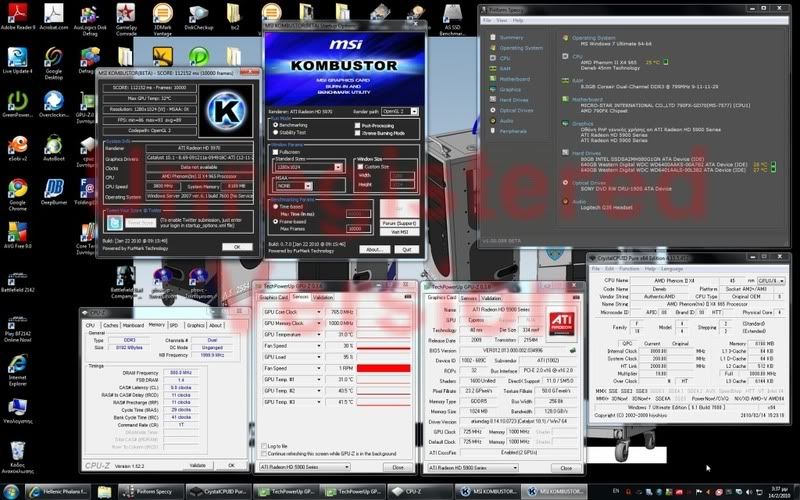Open GPU Load sensor dropdown arrow

click(319, 357)
